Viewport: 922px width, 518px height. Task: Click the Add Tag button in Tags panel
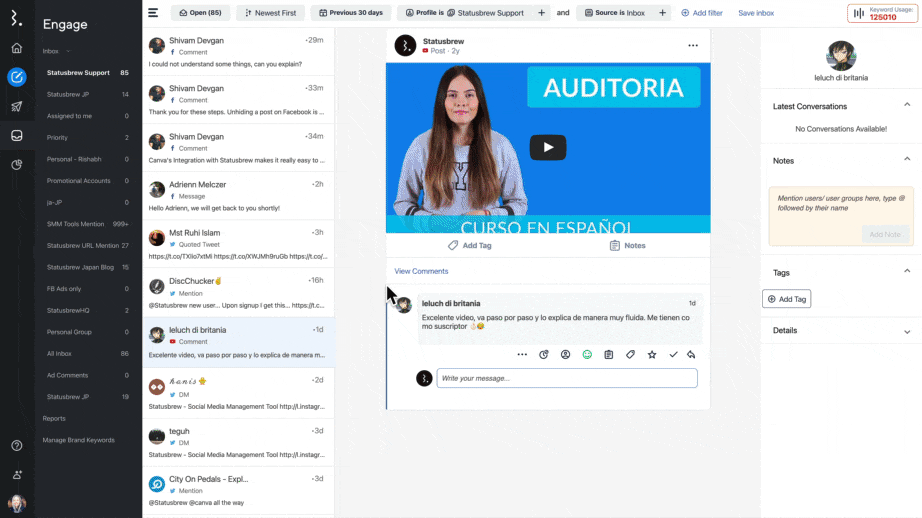pyautogui.click(x=787, y=299)
